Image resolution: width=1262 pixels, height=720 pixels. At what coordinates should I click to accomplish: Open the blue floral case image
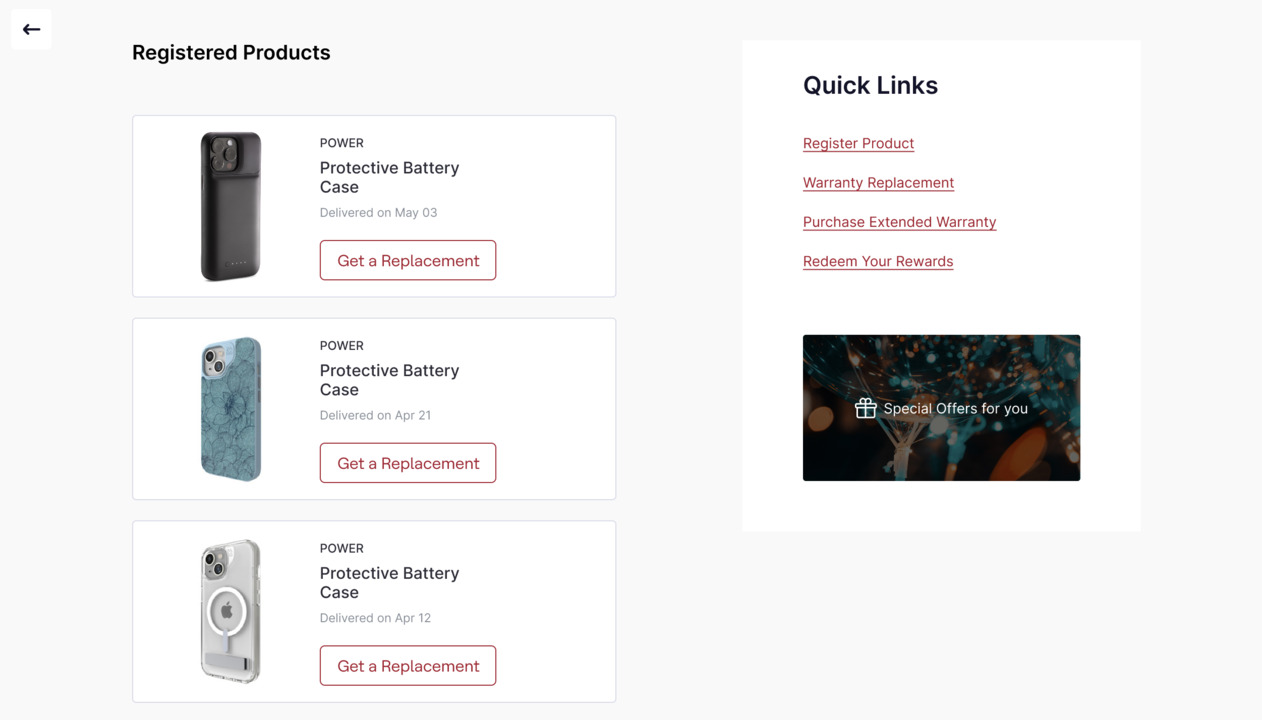click(231, 409)
